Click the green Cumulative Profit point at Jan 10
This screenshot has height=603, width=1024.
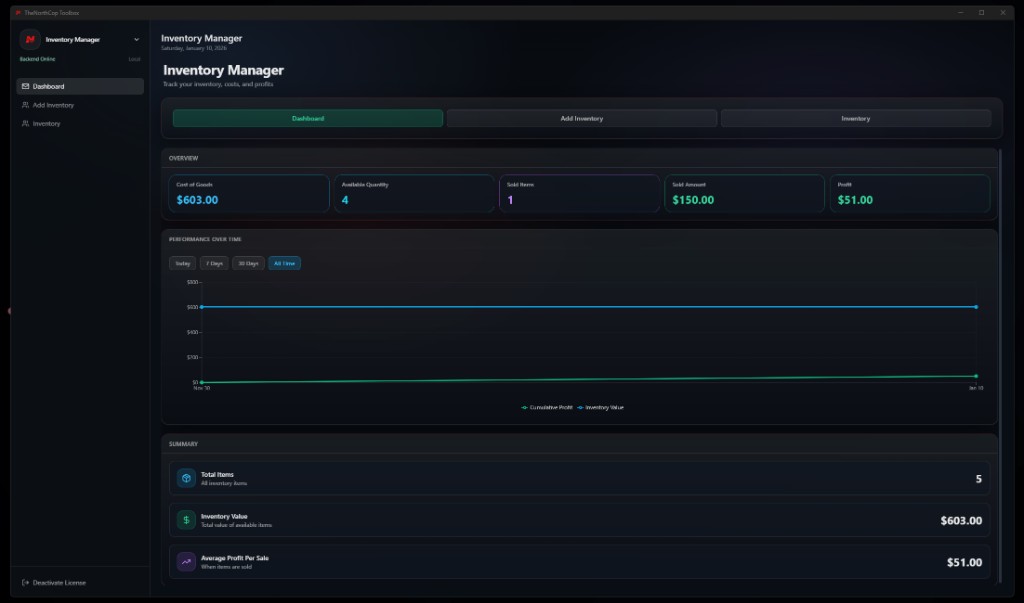tap(976, 376)
